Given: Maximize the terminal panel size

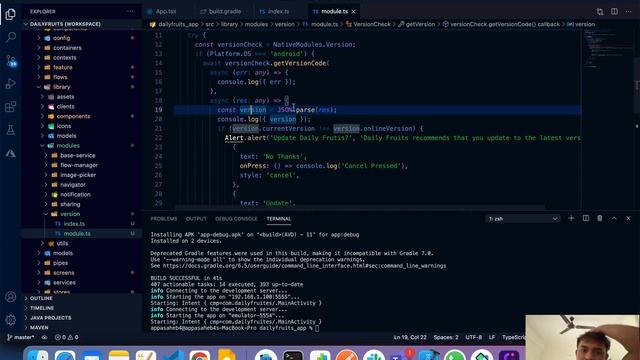Looking at the screenshot, I should (614, 218).
